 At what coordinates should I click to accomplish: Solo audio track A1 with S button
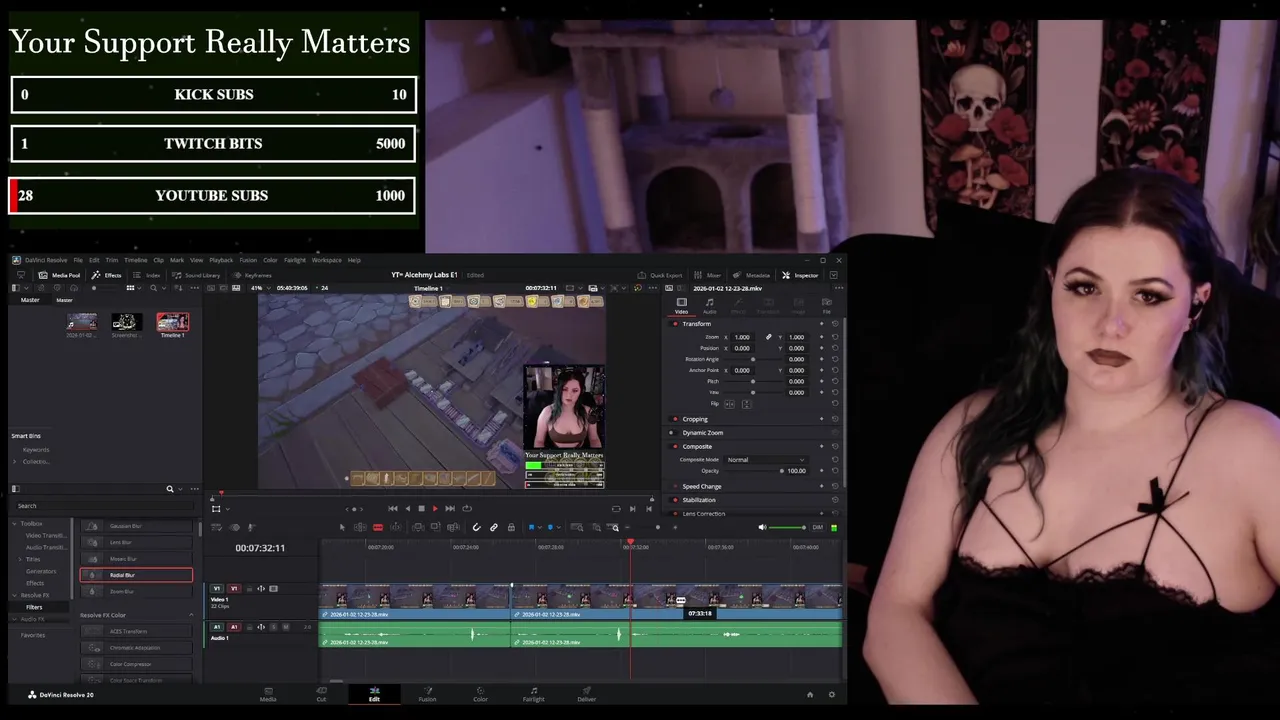pos(274,627)
